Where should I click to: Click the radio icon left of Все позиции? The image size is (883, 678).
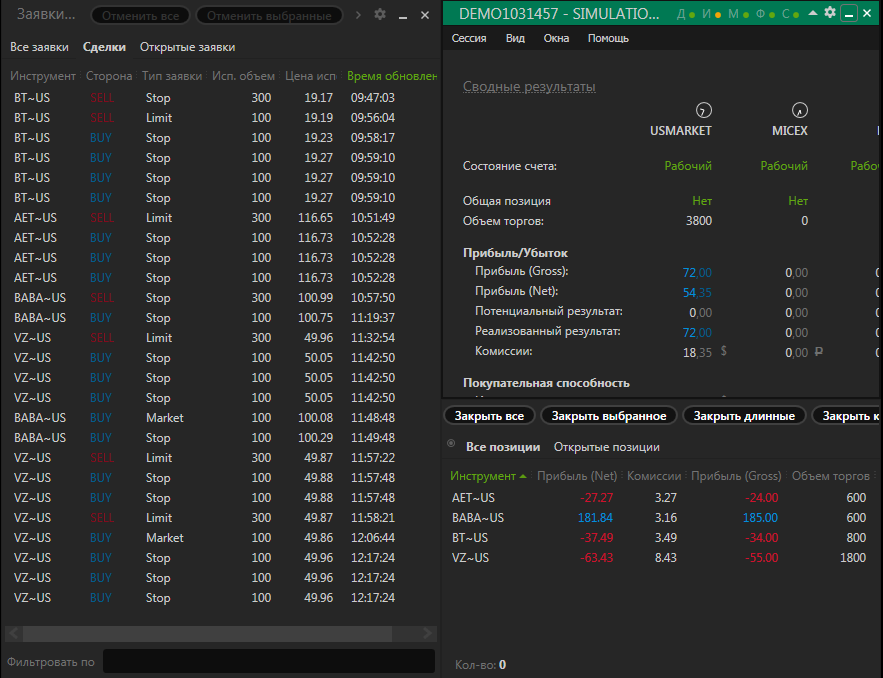[451, 443]
